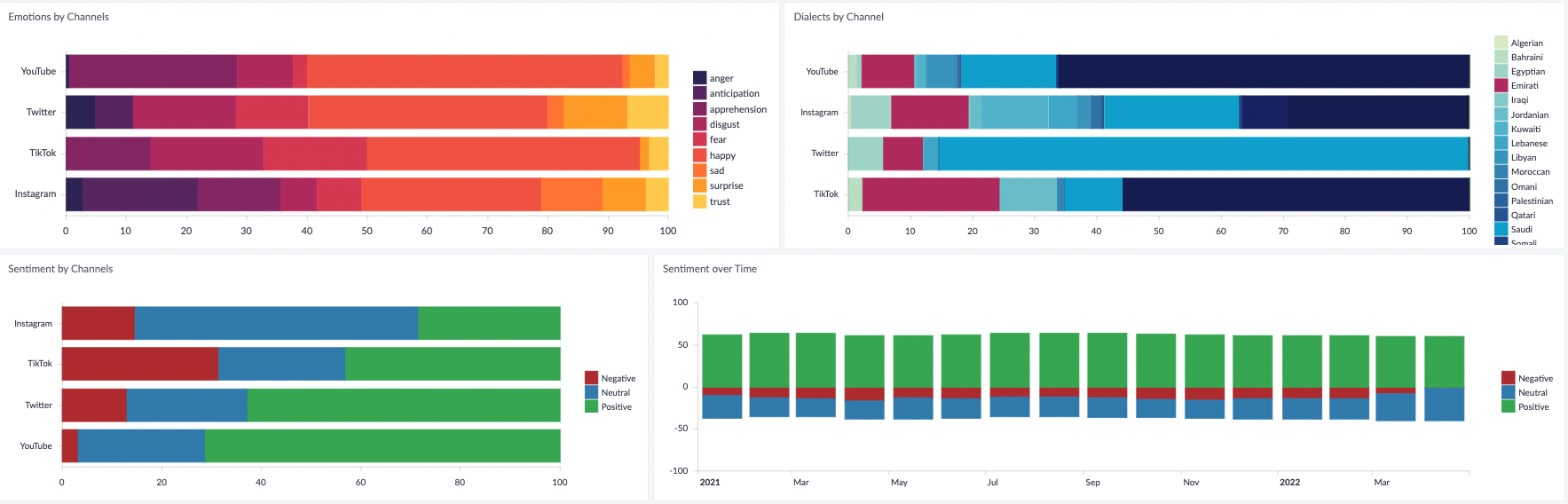Click the Sentiment over Time panel title
The width and height of the screenshot is (1568, 504).
coord(709,269)
